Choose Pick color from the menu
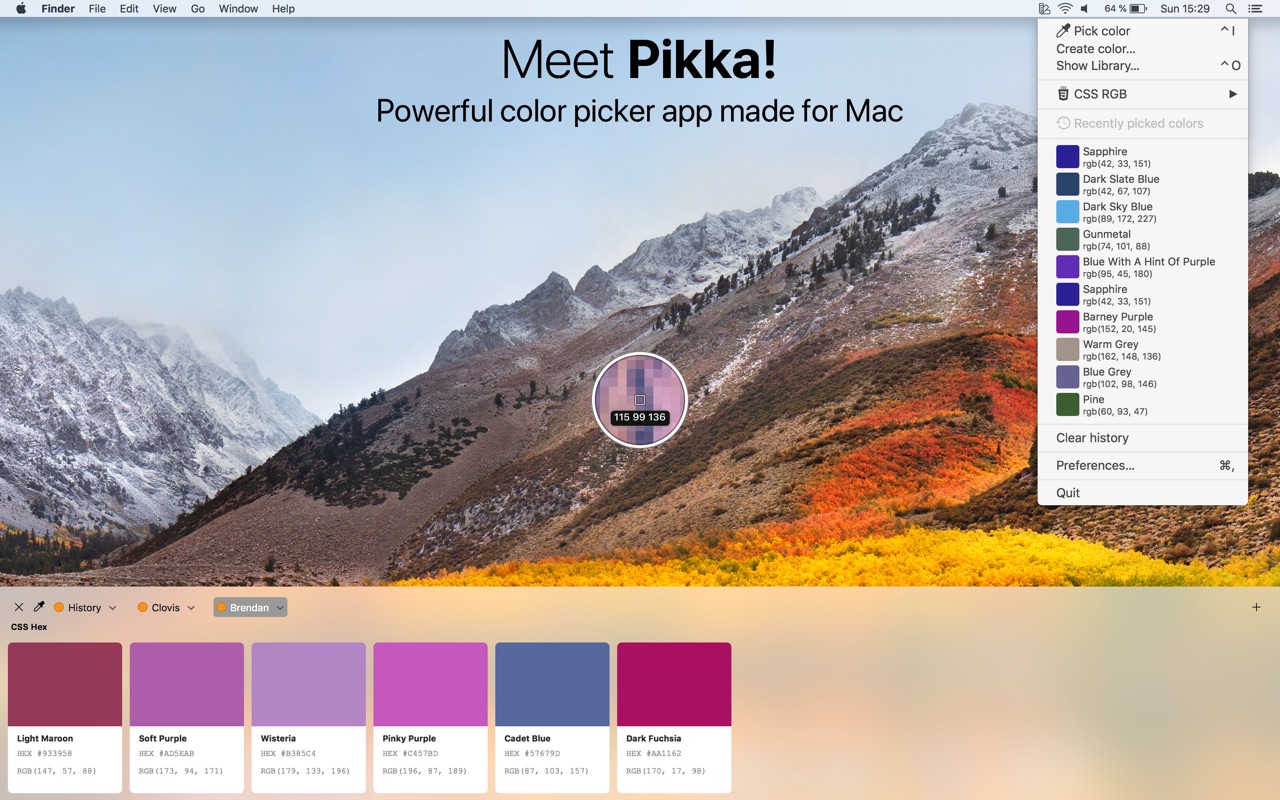 (1142, 31)
